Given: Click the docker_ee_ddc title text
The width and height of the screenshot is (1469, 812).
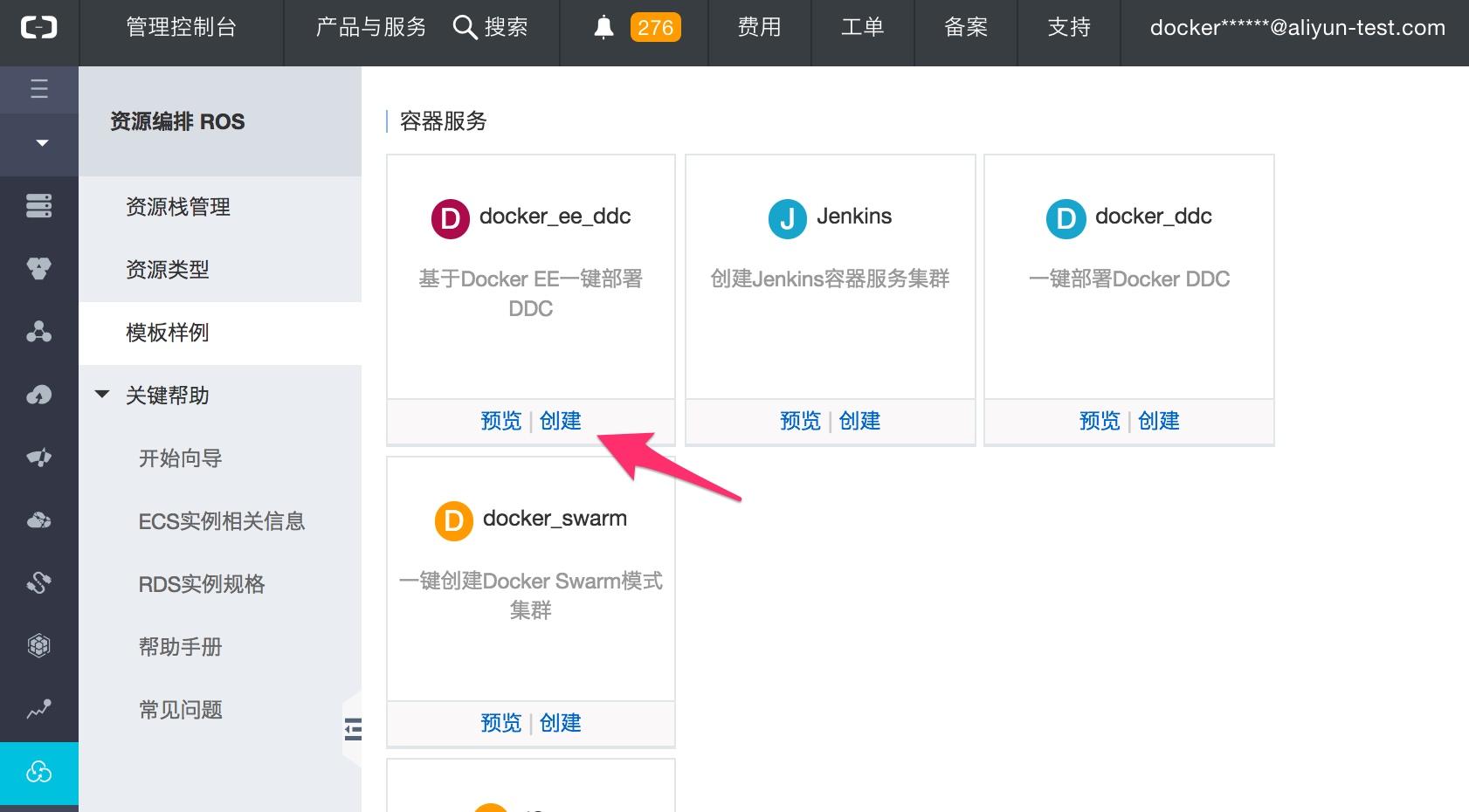Looking at the screenshot, I should click(555, 217).
